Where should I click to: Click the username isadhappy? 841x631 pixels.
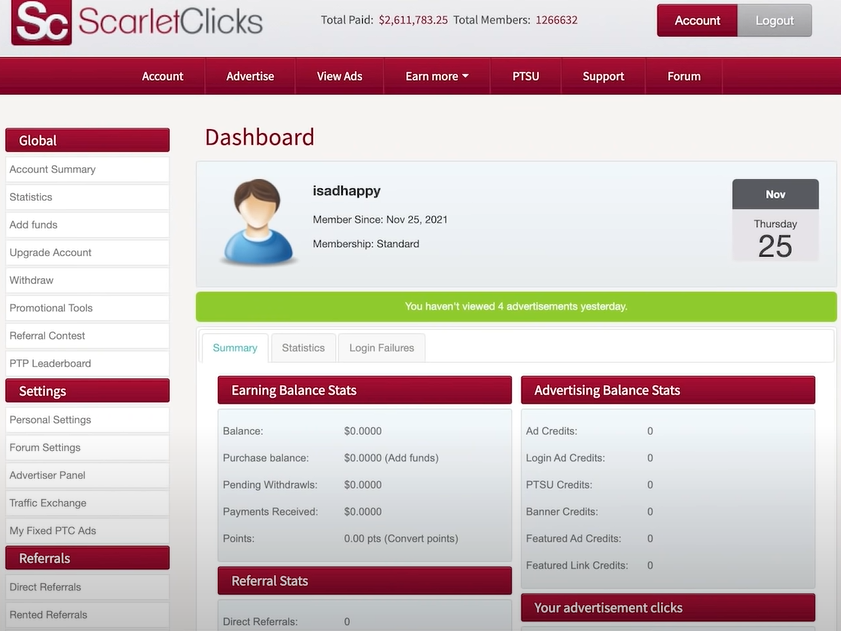tap(346, 190)
